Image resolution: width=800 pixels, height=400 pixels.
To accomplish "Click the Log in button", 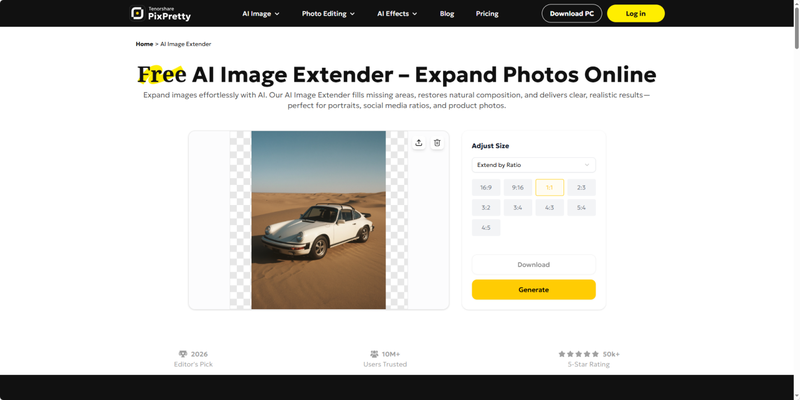I will point(636,14).
